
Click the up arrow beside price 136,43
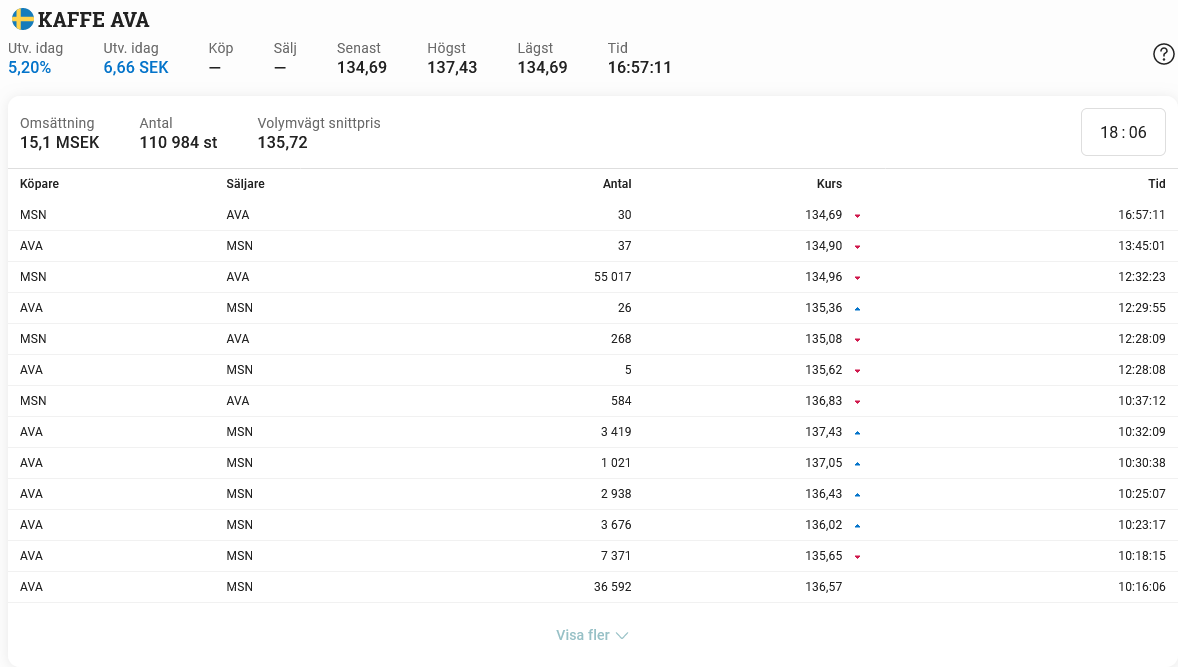pos(857,495)
